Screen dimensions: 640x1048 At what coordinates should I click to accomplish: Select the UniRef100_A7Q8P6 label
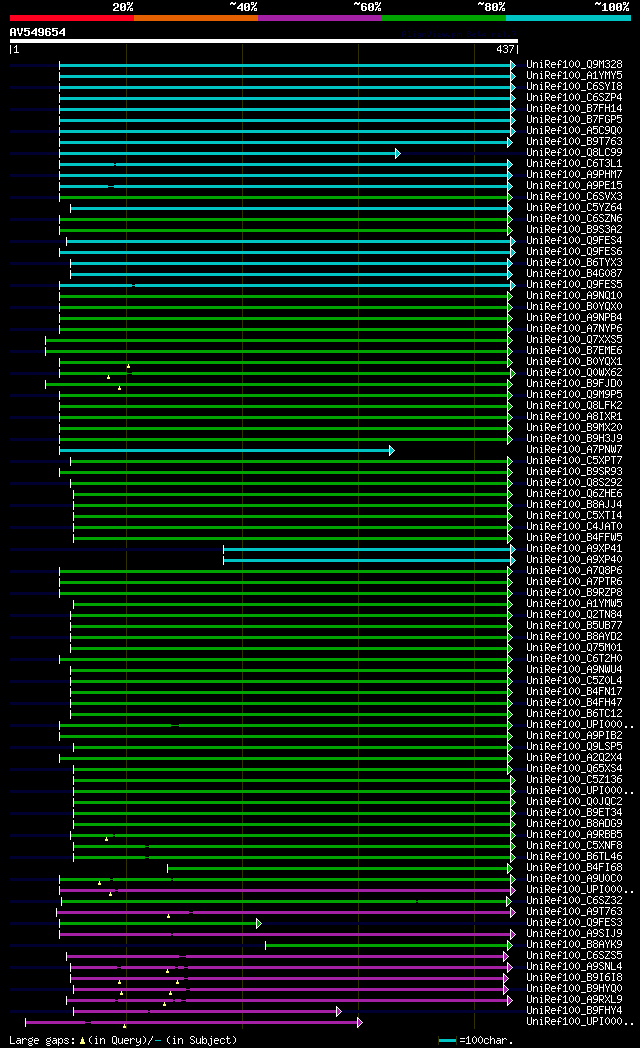(x=574, y=571)
